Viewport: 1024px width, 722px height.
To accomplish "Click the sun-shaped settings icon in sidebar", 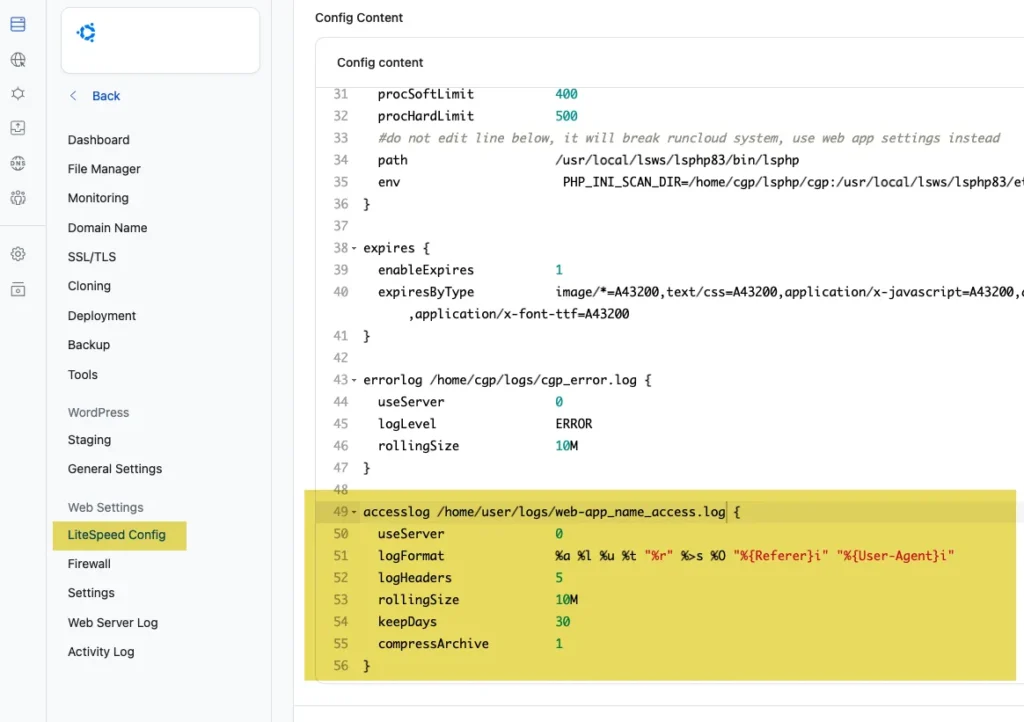I will pos(18,94).
